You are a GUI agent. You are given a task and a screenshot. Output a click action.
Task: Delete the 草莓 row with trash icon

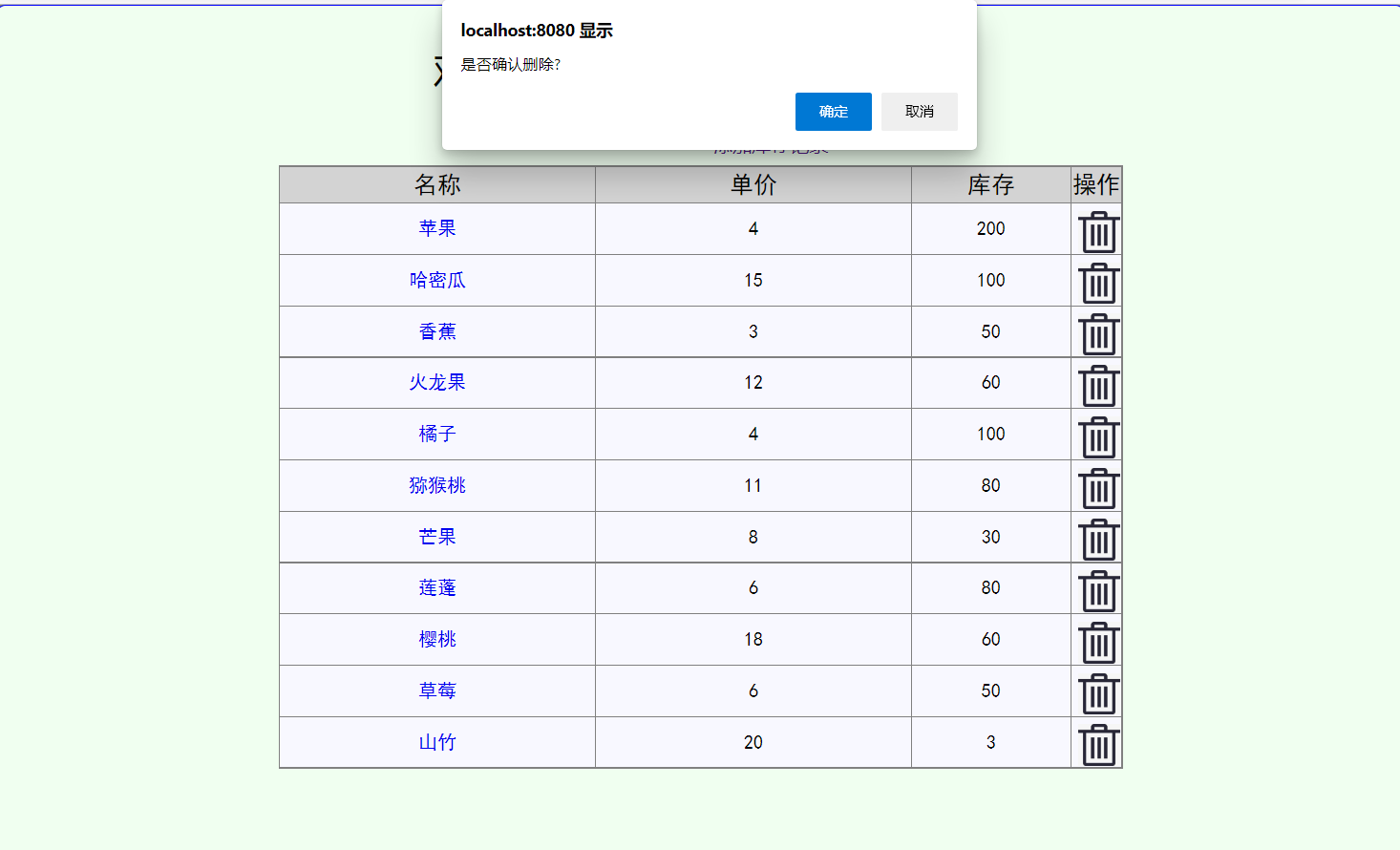click(1098, 694)
